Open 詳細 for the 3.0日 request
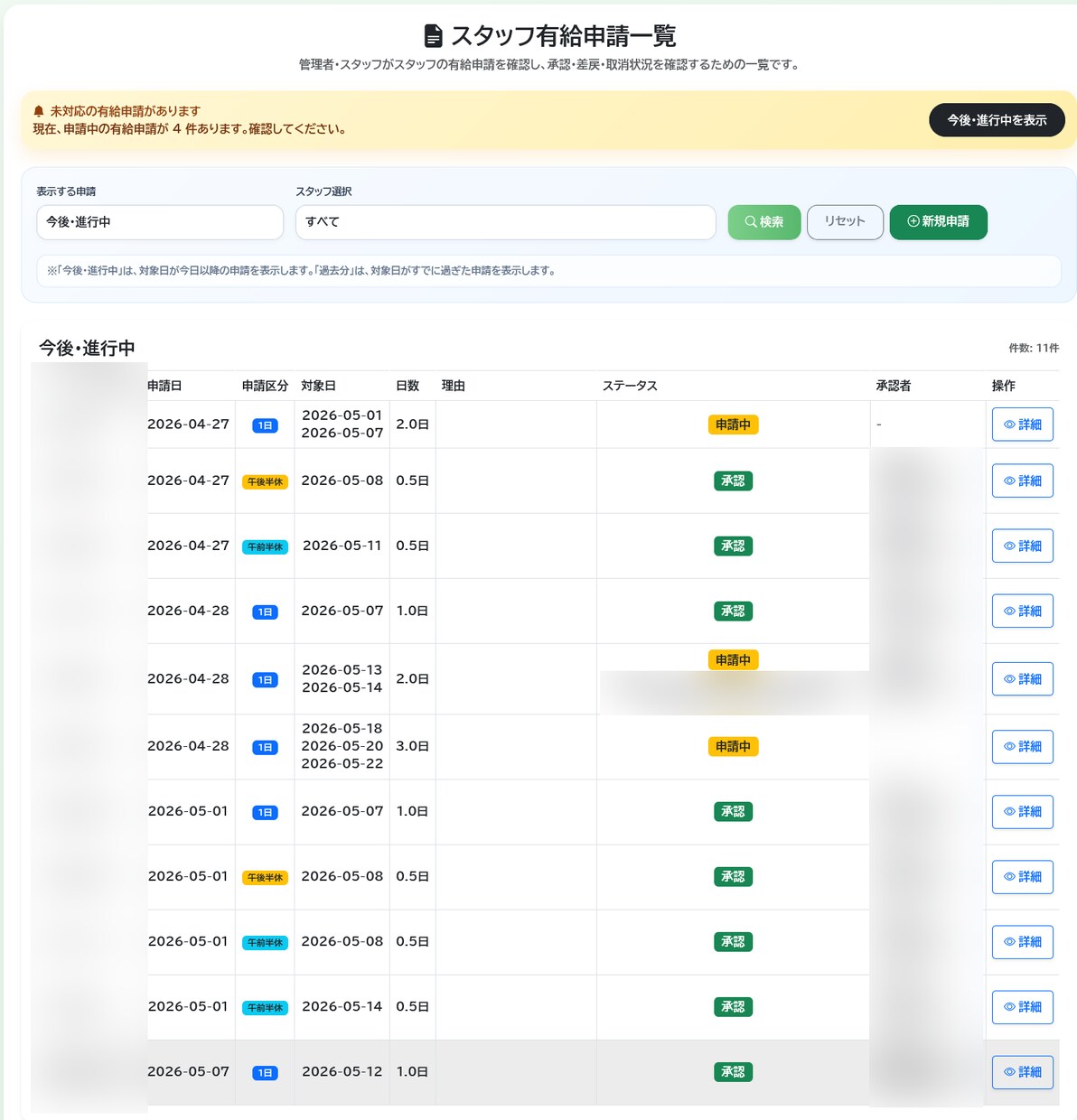The height and width of the screenshot is (1120, 1077). pyautogui.click(x=1023, y=747)
